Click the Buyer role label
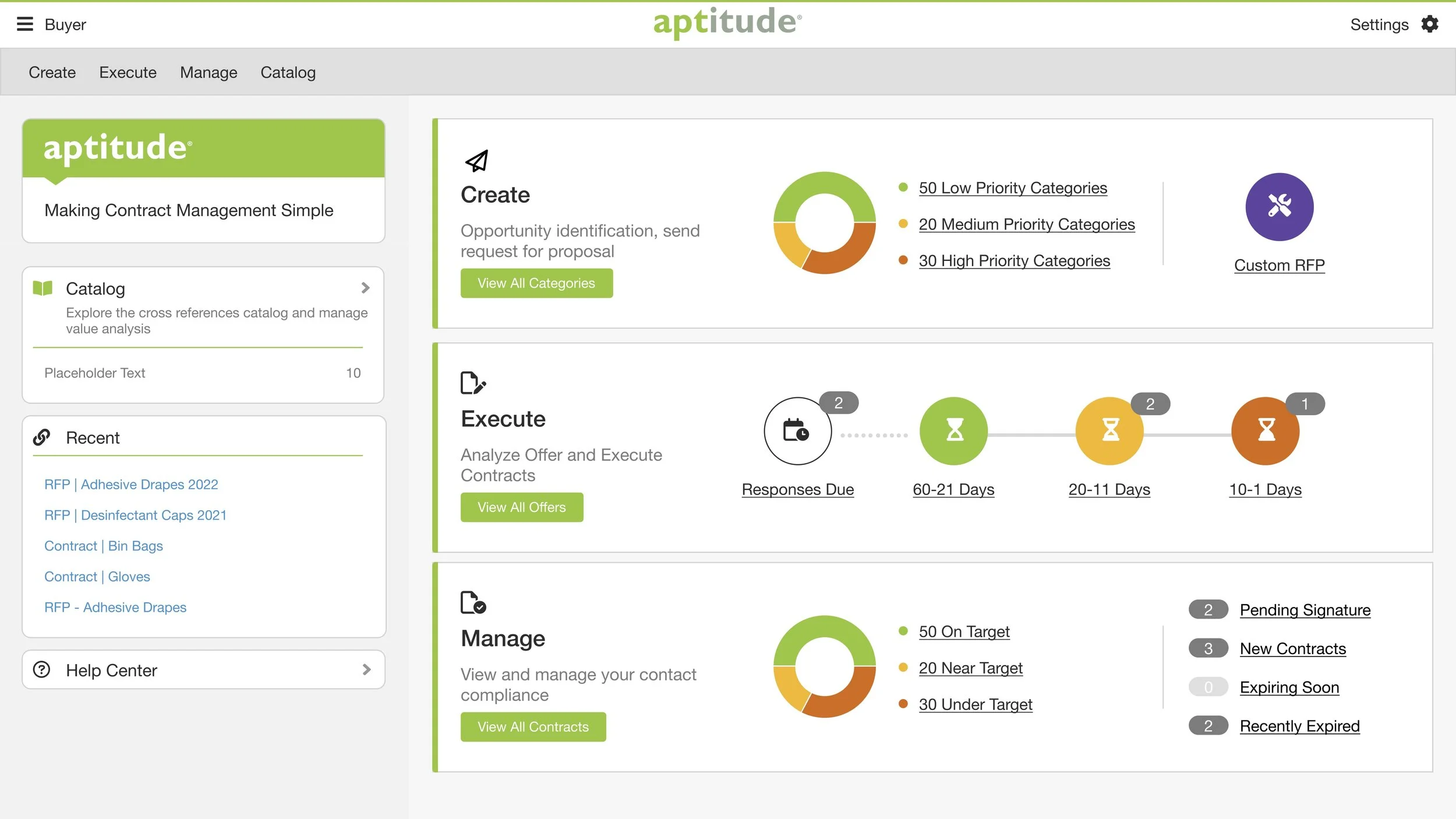 65,24
